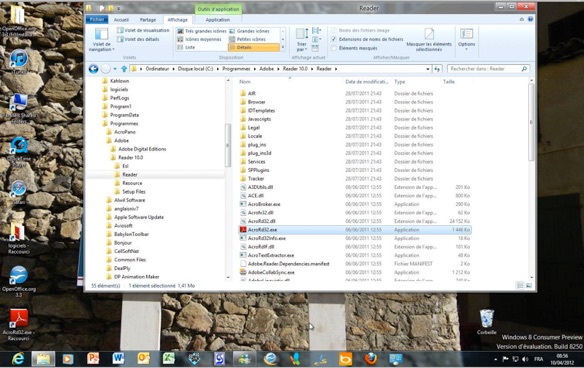The height and width of the screenshot is (368, 584).
Task: Click the folder tree vertical scrollbar
Action: [228, 145]
